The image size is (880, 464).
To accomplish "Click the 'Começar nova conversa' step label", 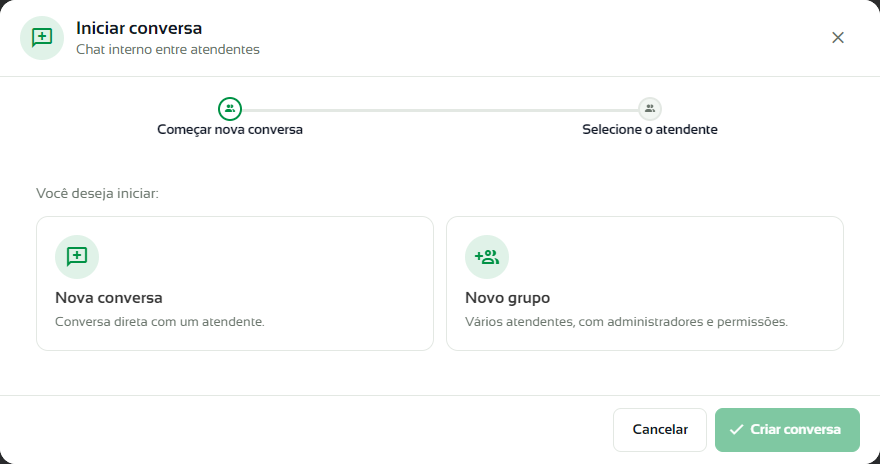I will 230,130.
